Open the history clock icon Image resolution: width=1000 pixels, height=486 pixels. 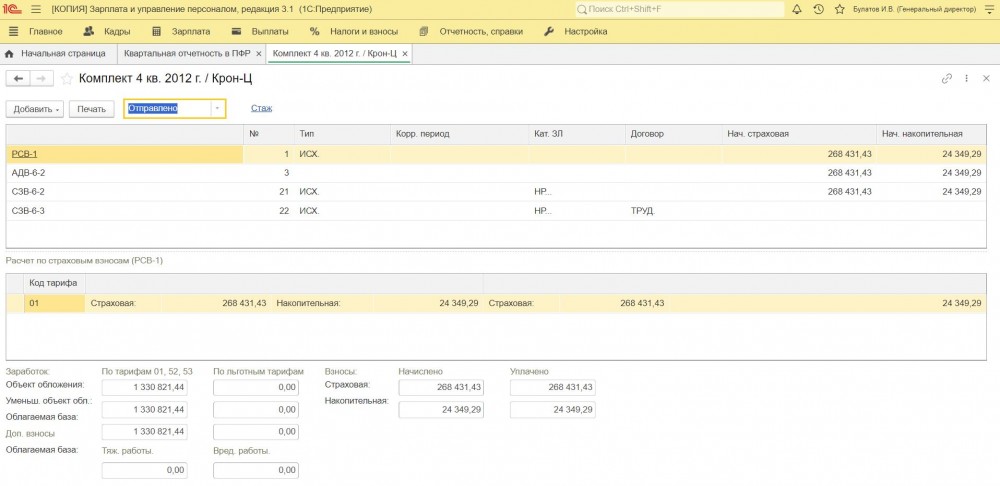819,9
